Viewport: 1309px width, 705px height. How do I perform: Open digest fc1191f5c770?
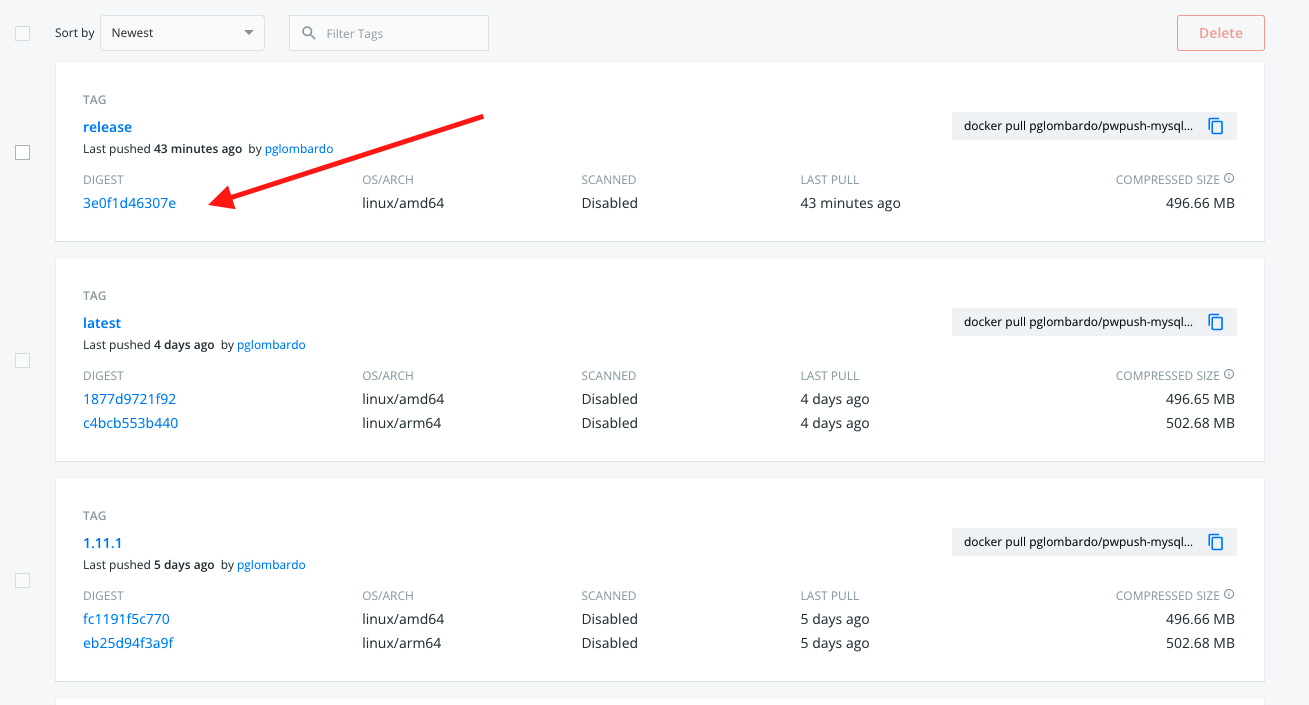click(126, 619)
